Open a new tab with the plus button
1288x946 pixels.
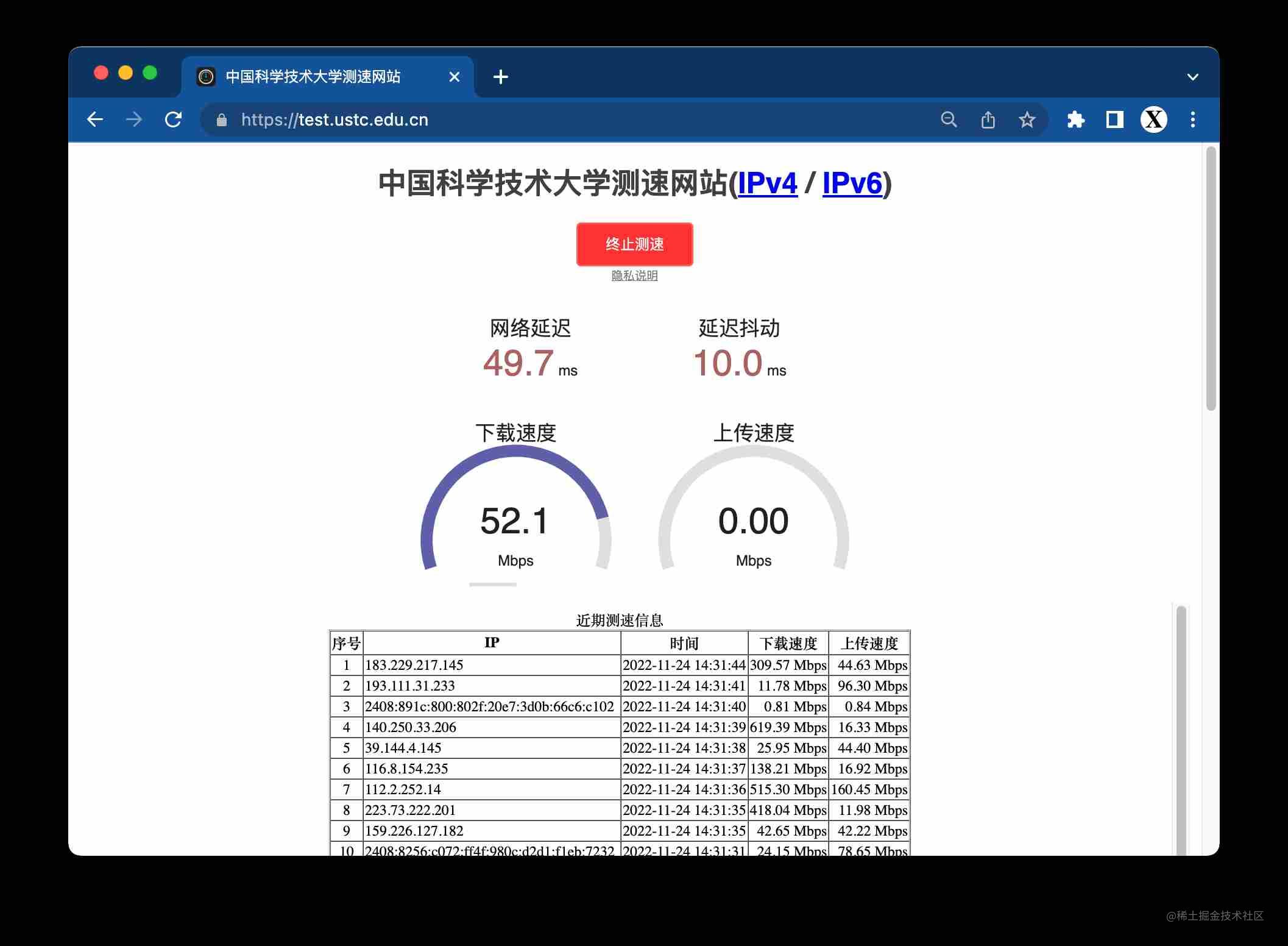(x=501, y=77)
